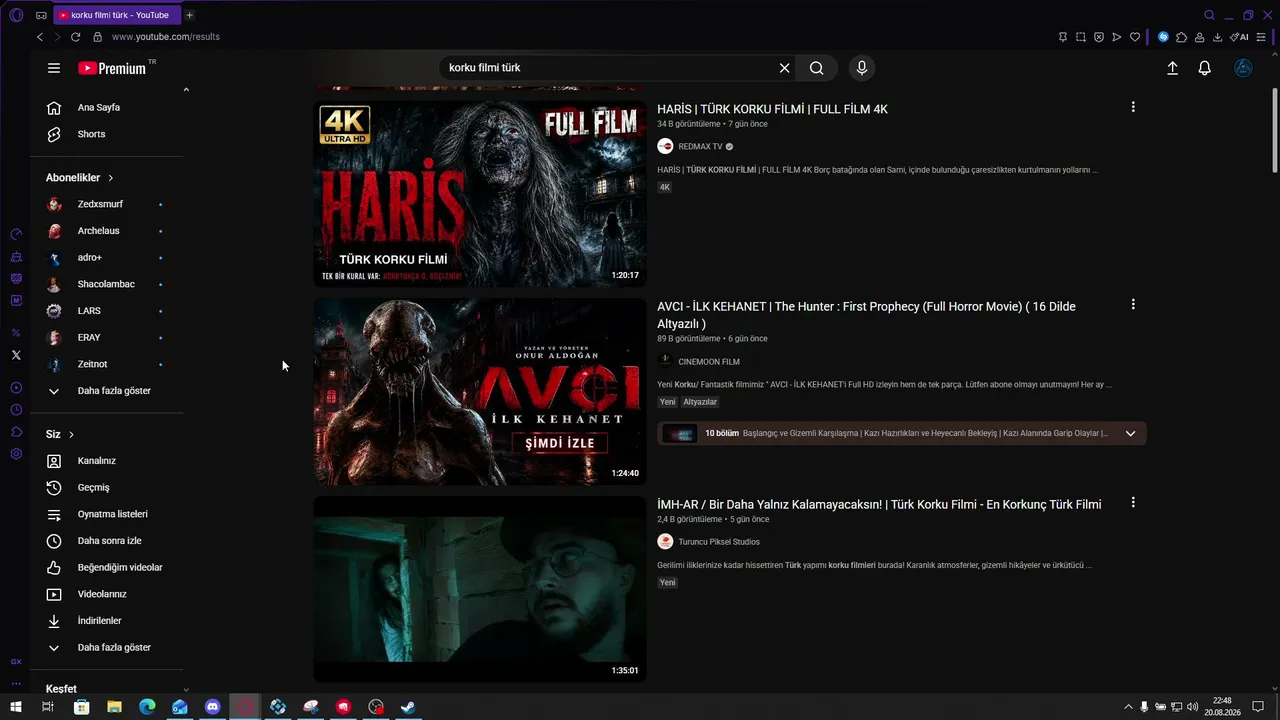Viewport: 1280px width, 720px height.
Task: Open the system volume tray icon
Action: (1192, 707)
